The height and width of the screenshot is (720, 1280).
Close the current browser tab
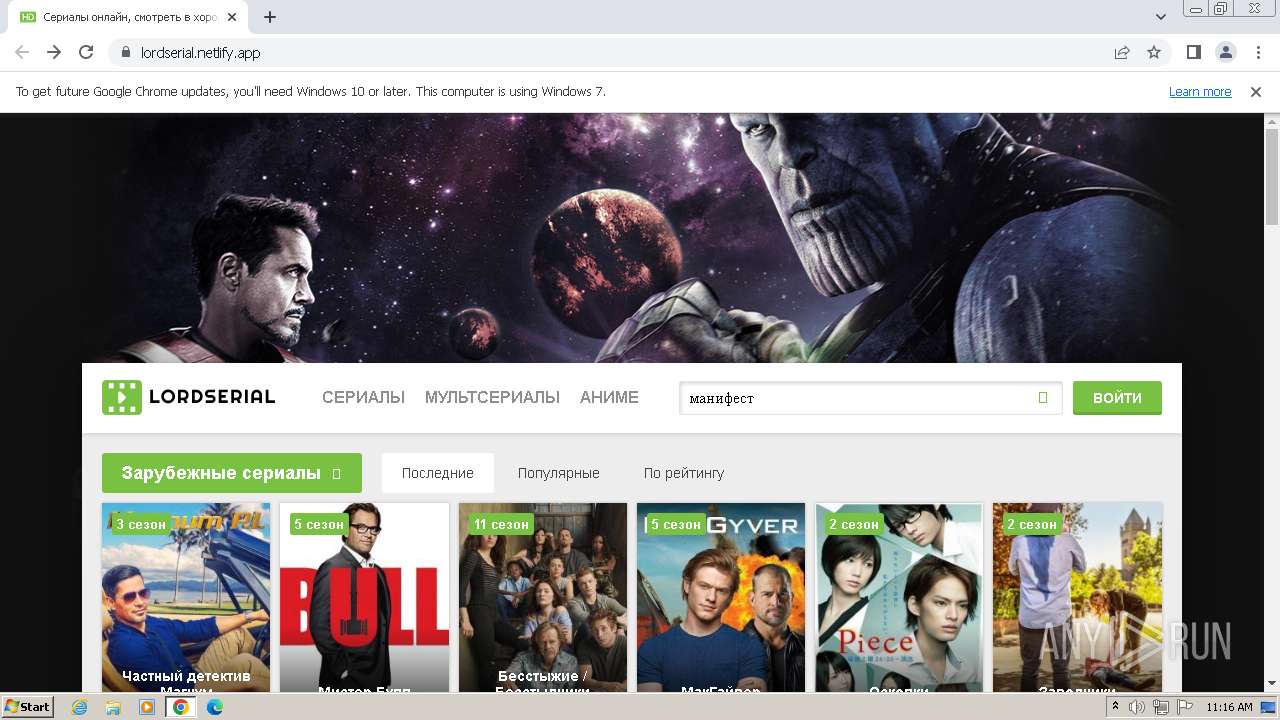pos(232,17)
